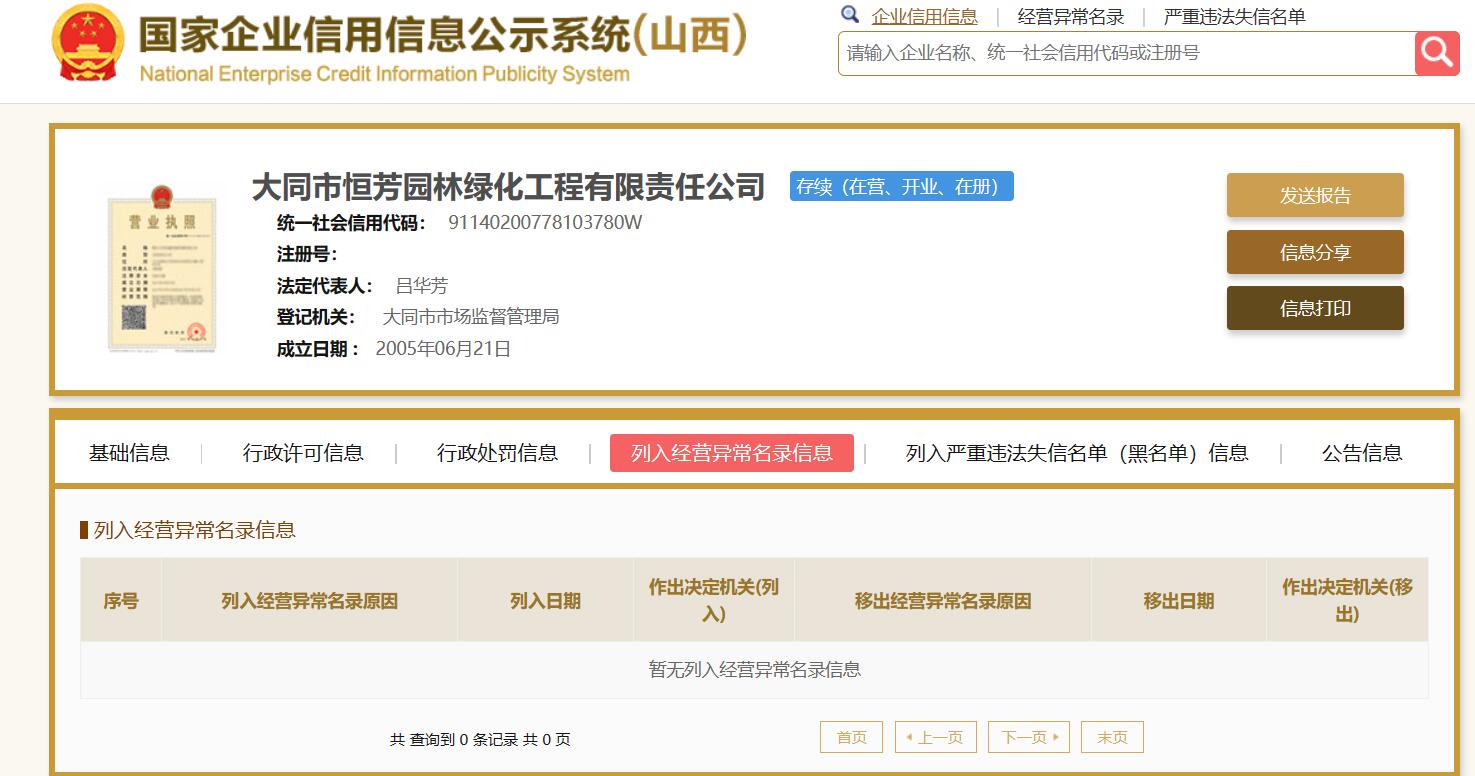Click the 发送报告 button
The image size is (1475, 776).
(1315, 195)
